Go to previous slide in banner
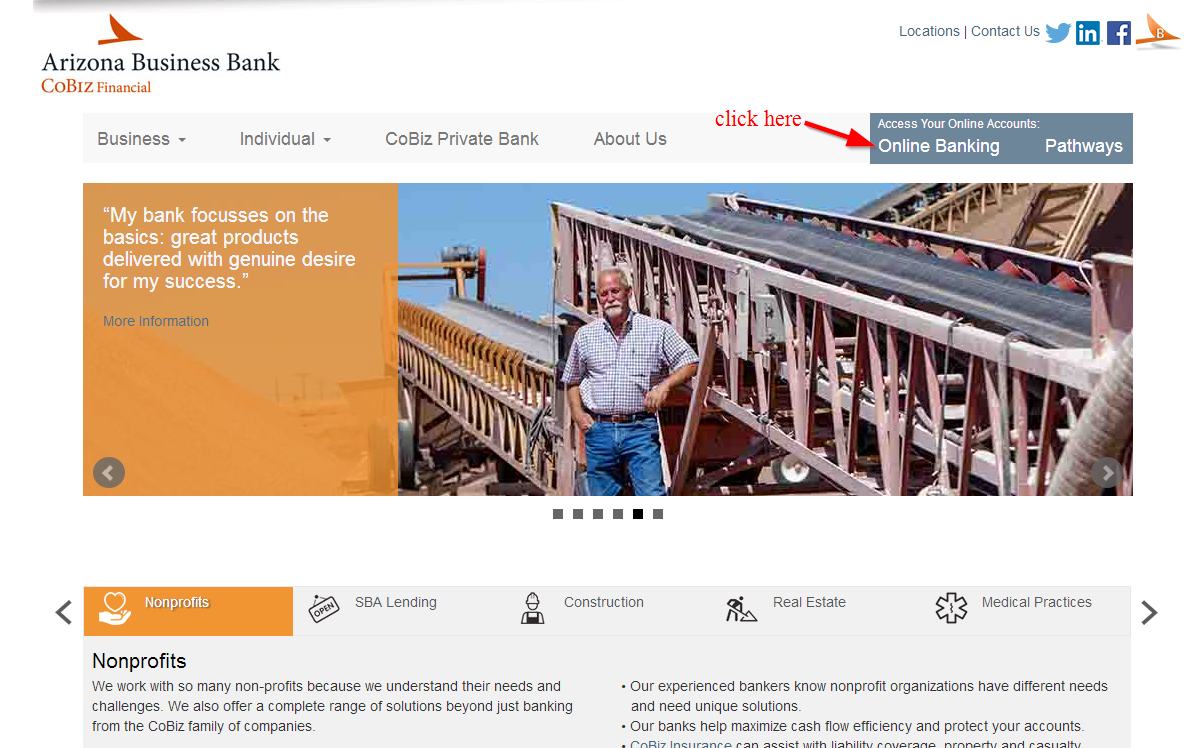The height and width of the screenshot is (748, 1190). coord(109,473)
